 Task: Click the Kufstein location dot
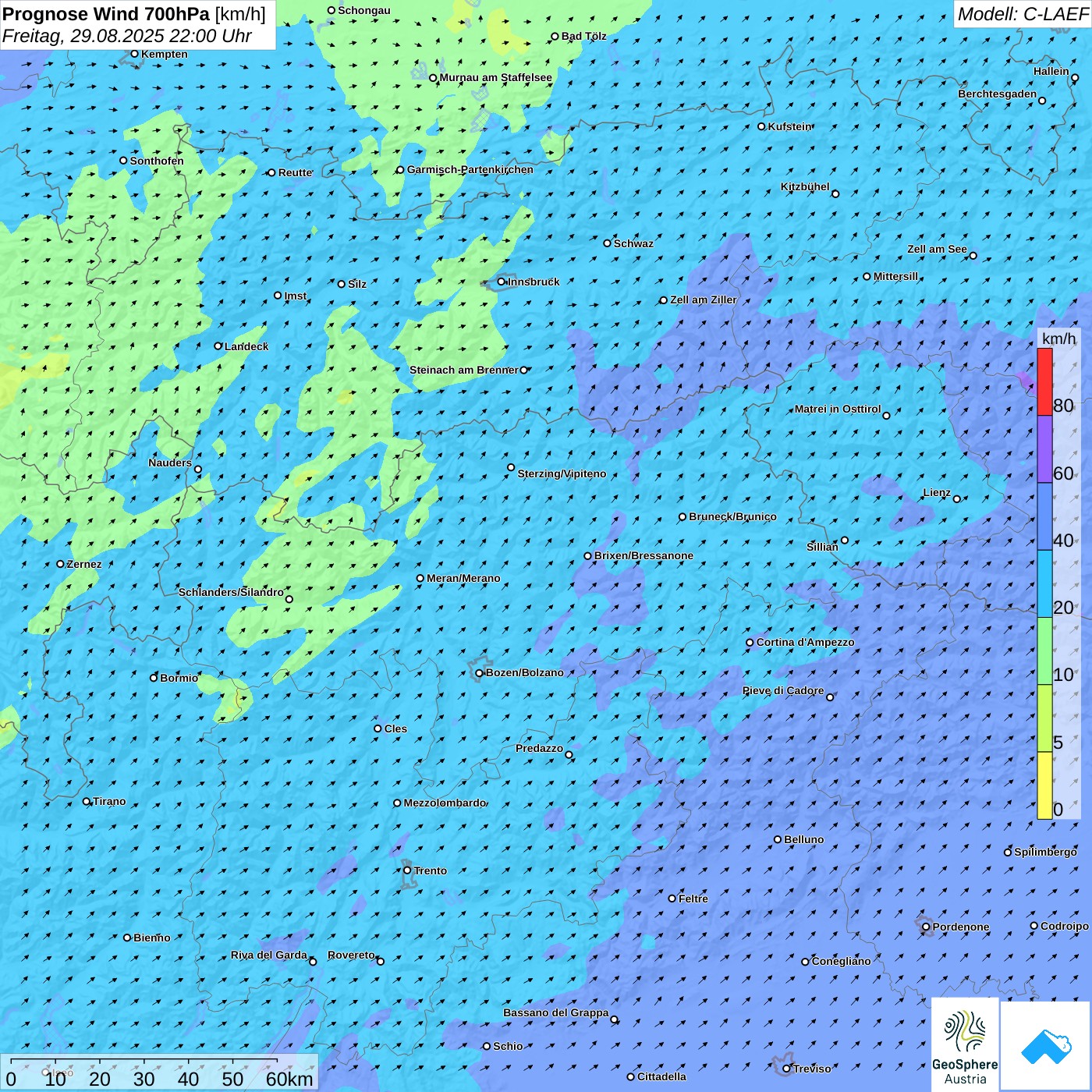(x=762, y=126)
